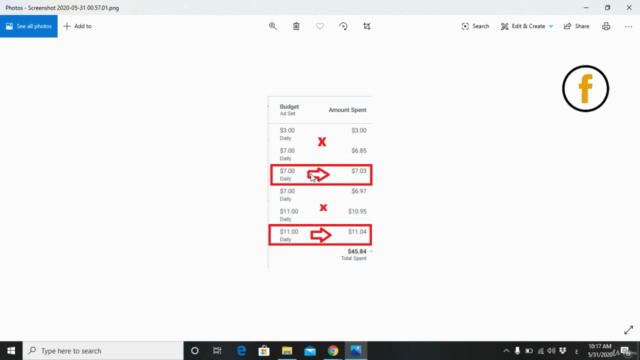The image size is (640, 360).
Task: Open the clock and date in the taskbar
Action: (600, 351)
